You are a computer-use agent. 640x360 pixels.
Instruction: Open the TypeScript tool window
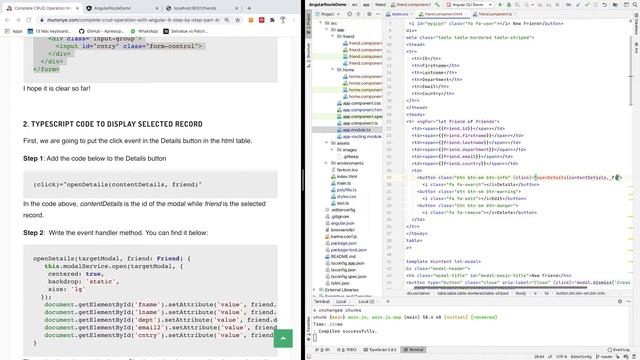pyautogui.click(x=380, y=350)
